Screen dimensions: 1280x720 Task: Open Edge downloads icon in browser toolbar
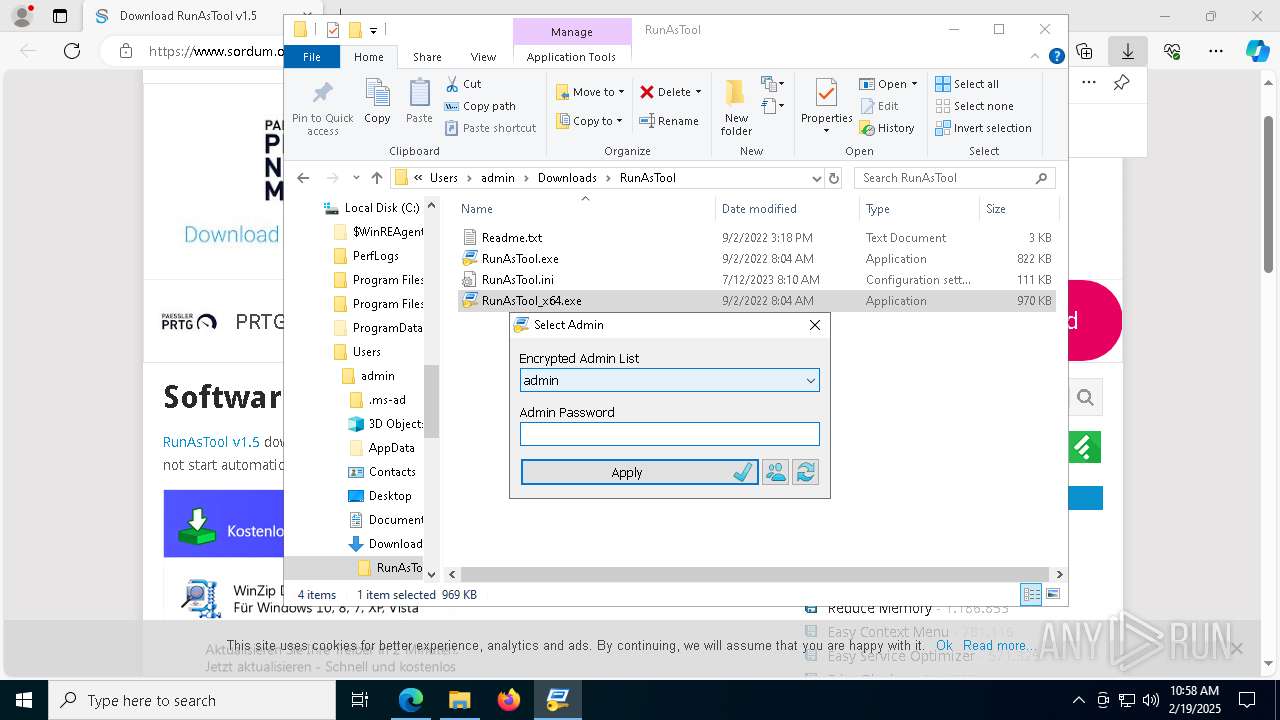[1127, 51]
